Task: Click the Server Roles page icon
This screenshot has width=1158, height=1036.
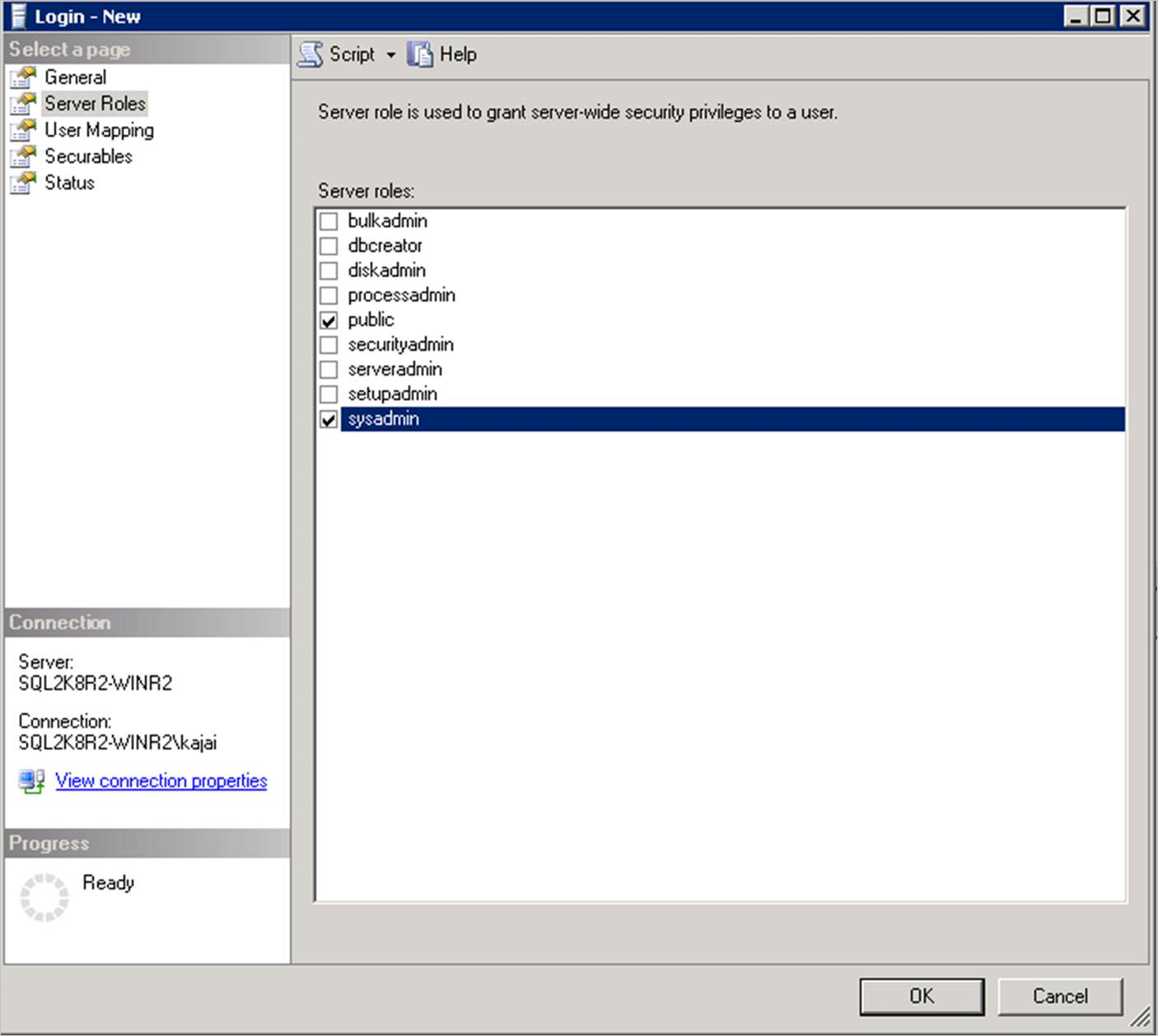Action: point(22,102)
